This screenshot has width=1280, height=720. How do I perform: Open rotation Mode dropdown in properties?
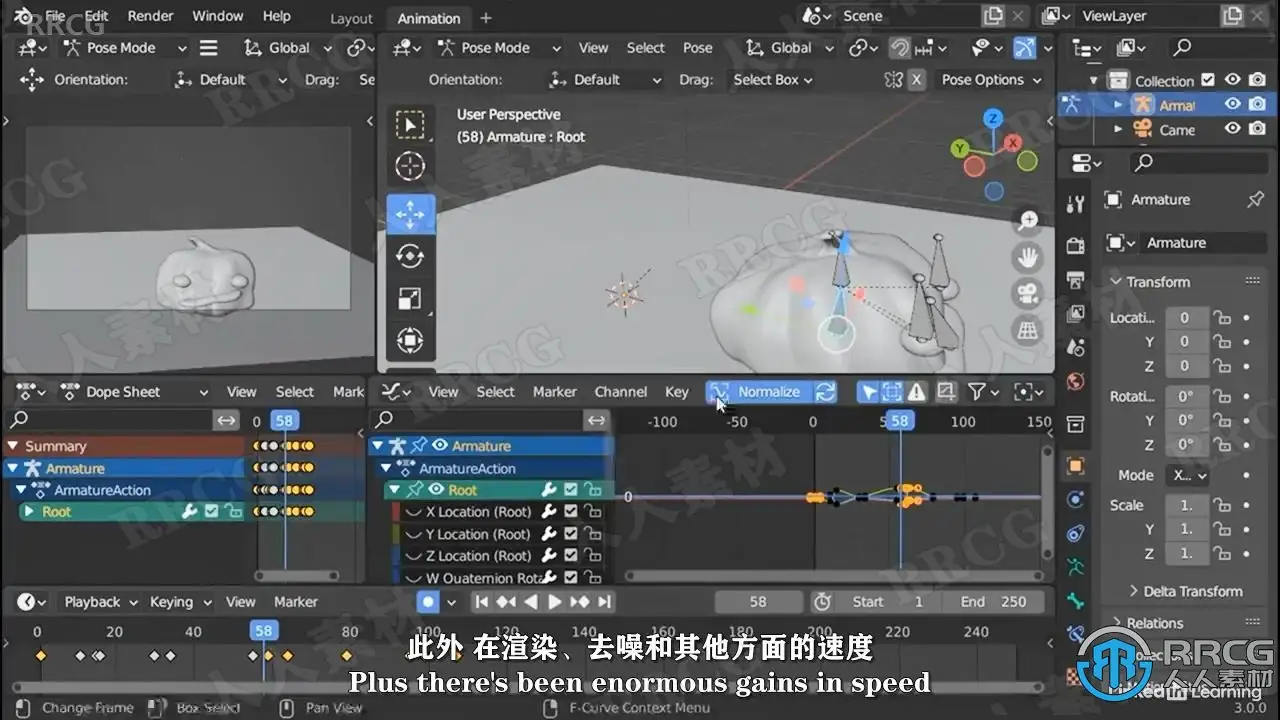coord(1189,476)
